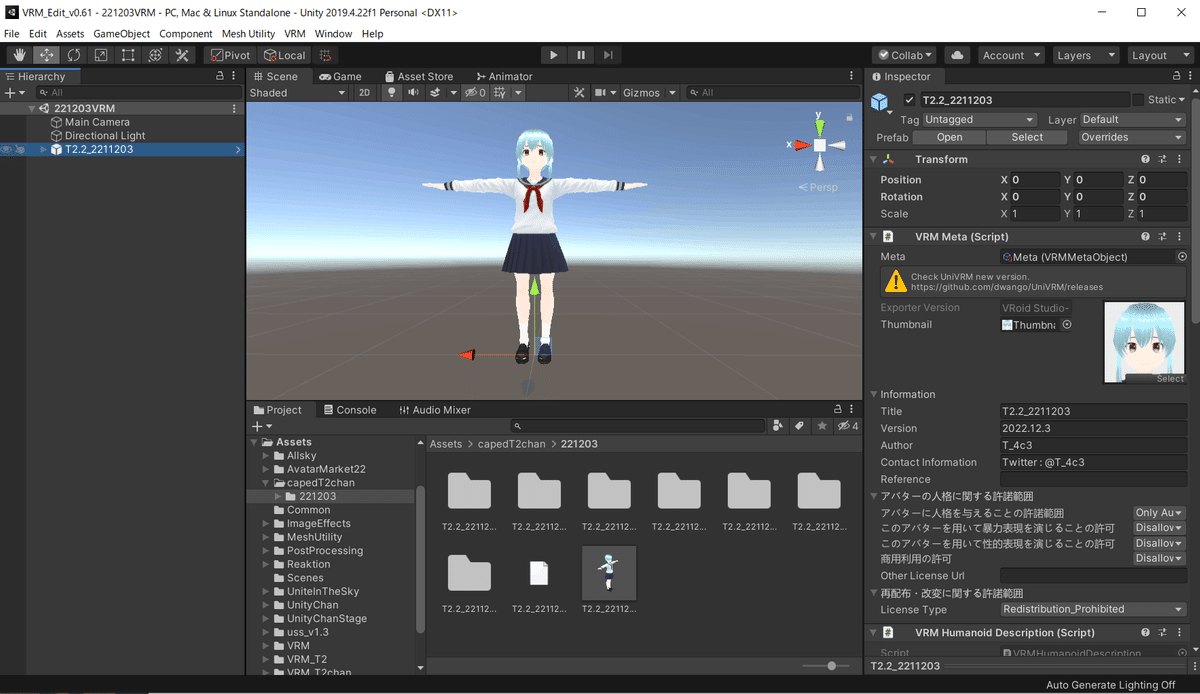Toggle Pivot mode in the toolbar

point(229,55)
